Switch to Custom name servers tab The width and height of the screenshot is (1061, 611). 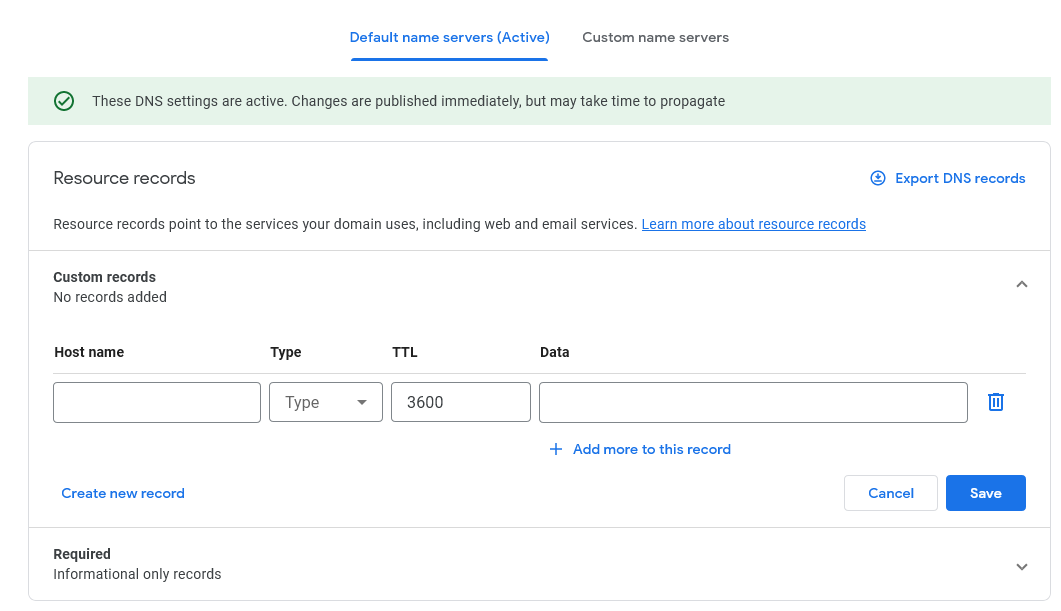point(655,38)
